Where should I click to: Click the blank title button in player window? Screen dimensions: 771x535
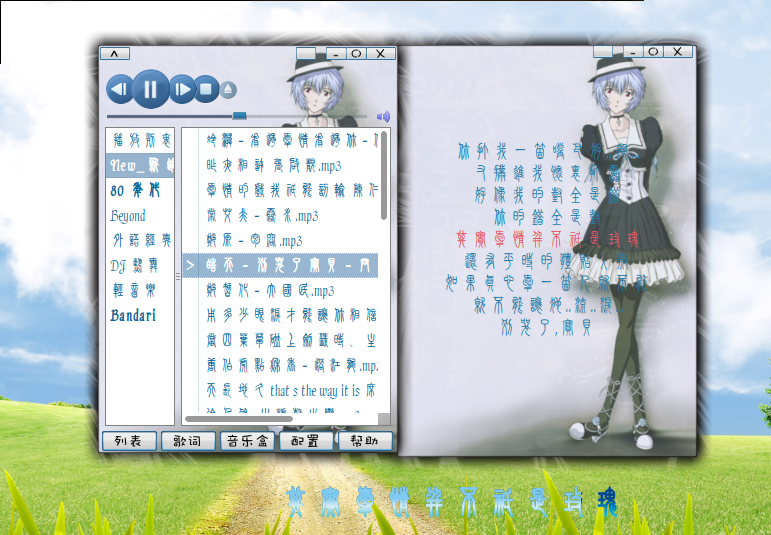306,53
